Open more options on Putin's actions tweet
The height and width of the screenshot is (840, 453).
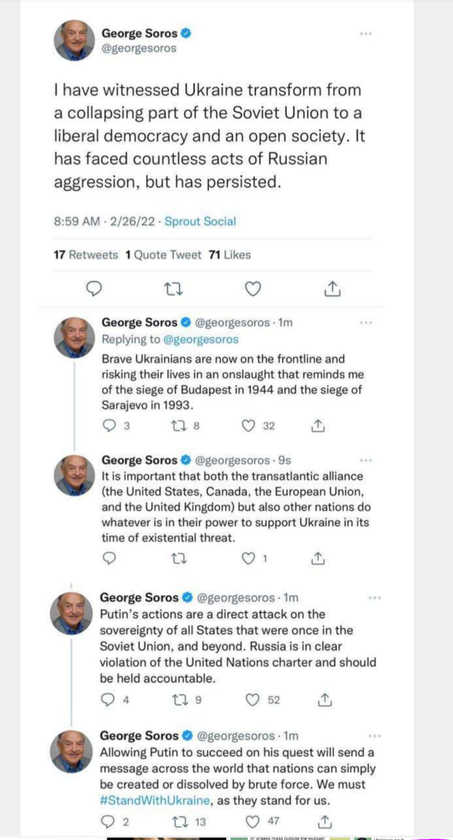[x=375, y=597]
